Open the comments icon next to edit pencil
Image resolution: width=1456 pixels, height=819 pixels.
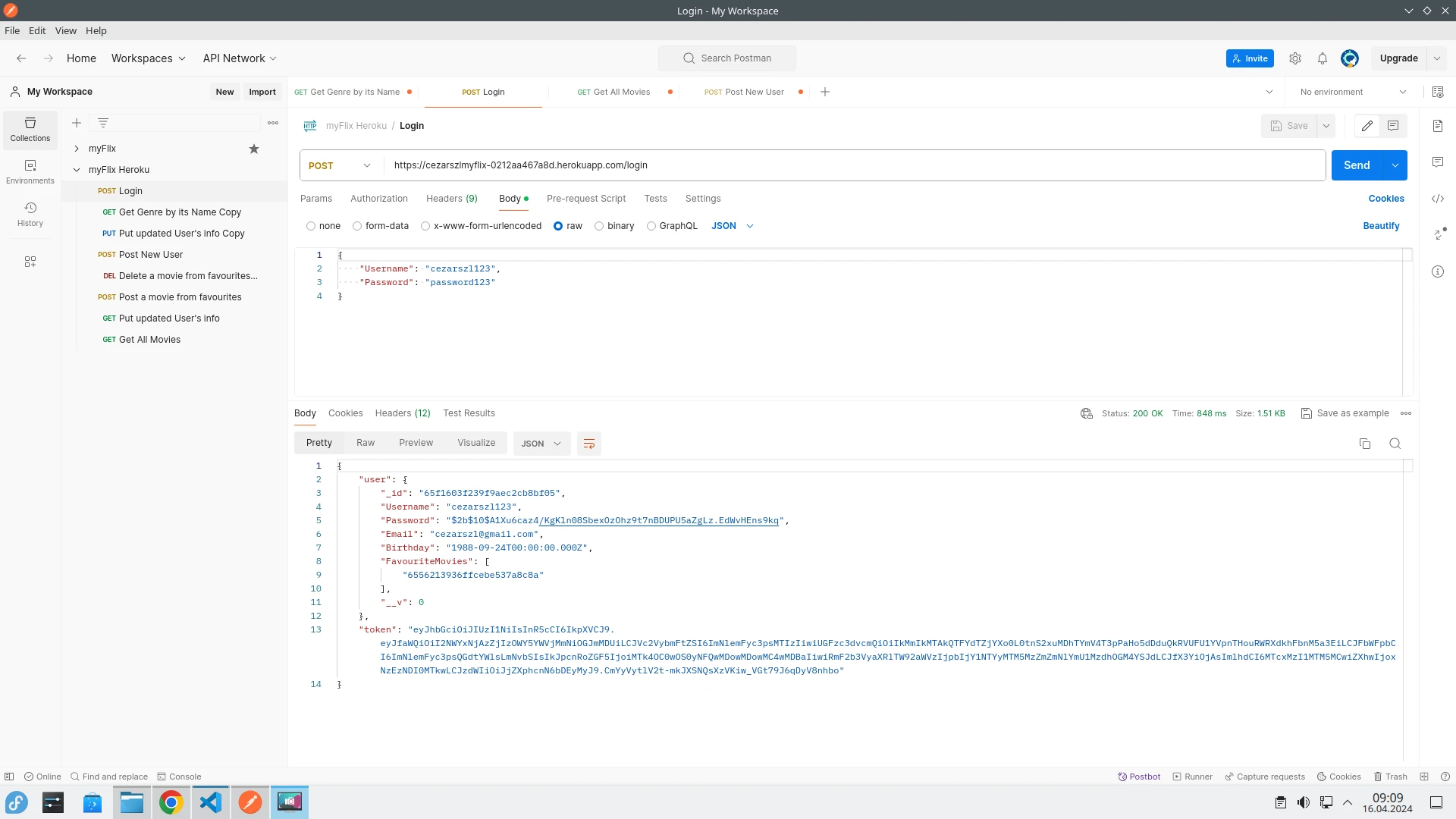coord(1393,126)
